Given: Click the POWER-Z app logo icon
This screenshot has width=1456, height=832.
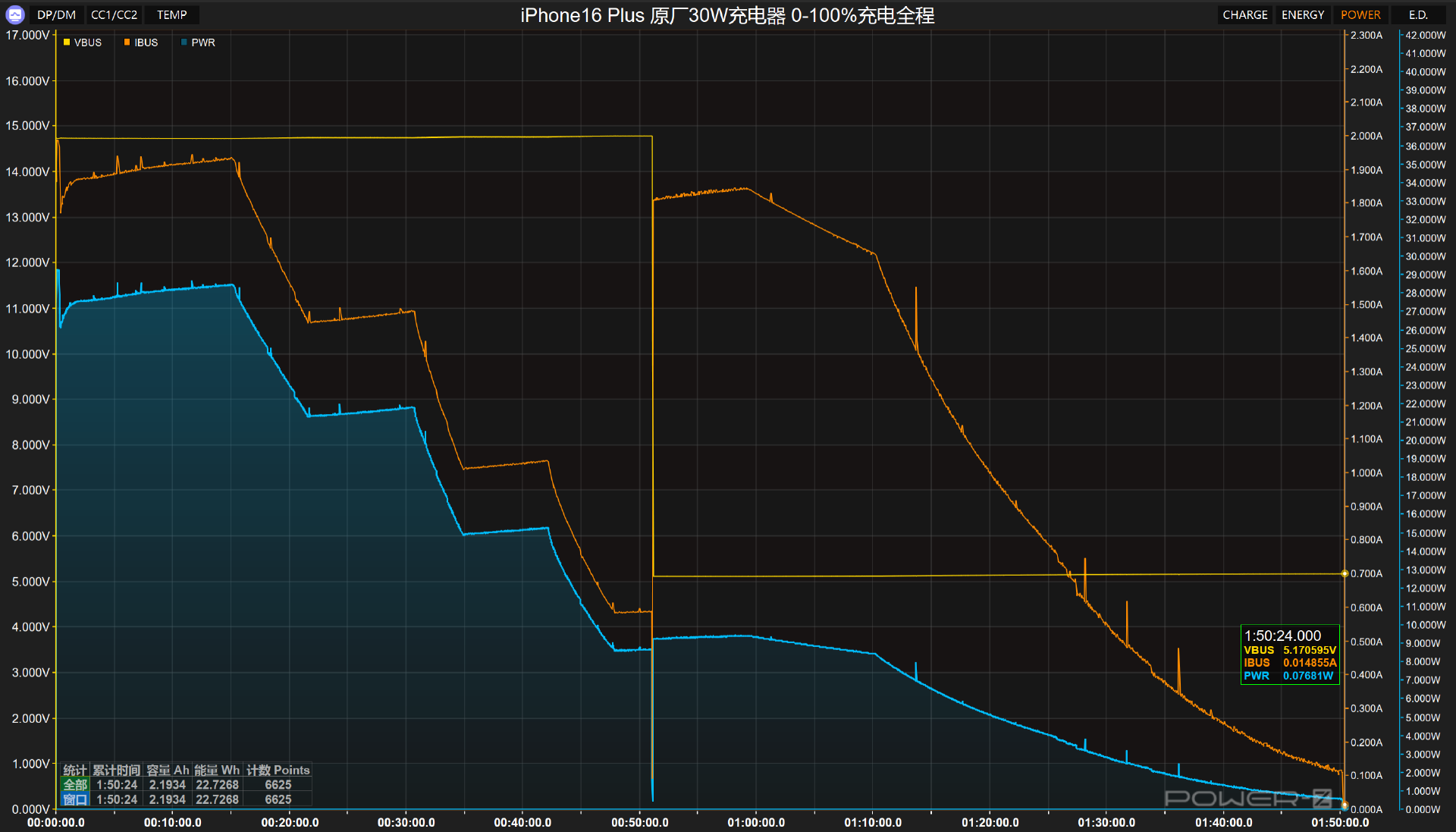Looking at the screenshot, I should click(15, 14).
